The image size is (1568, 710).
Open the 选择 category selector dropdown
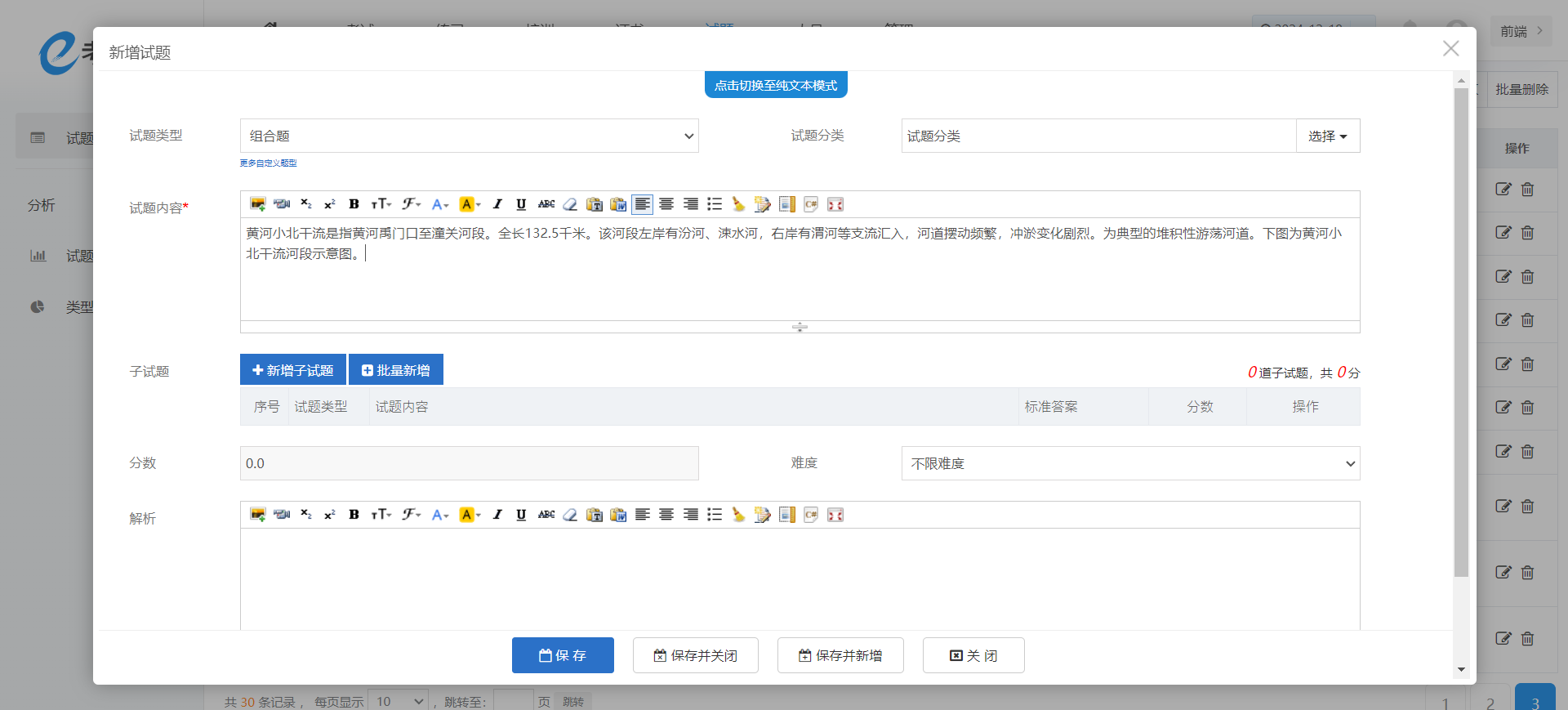[x=1327, y=136]
